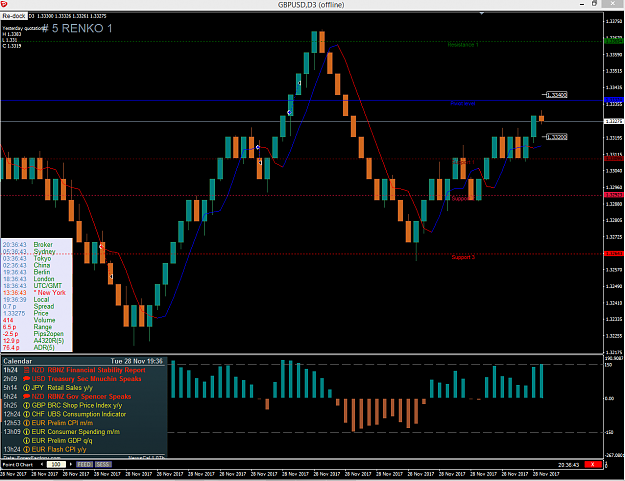Click the red Support 3 price tag on axis

[x=614, y=253]
